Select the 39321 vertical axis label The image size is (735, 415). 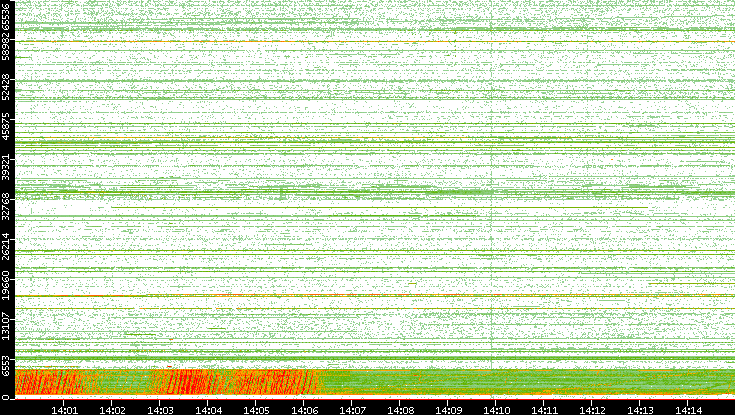coord(7,168)
